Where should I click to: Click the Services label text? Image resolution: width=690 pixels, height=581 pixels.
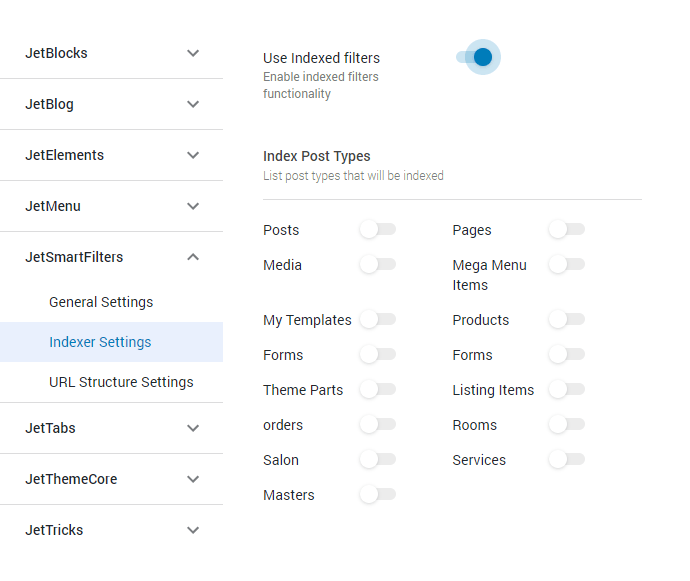pos(479,460)
